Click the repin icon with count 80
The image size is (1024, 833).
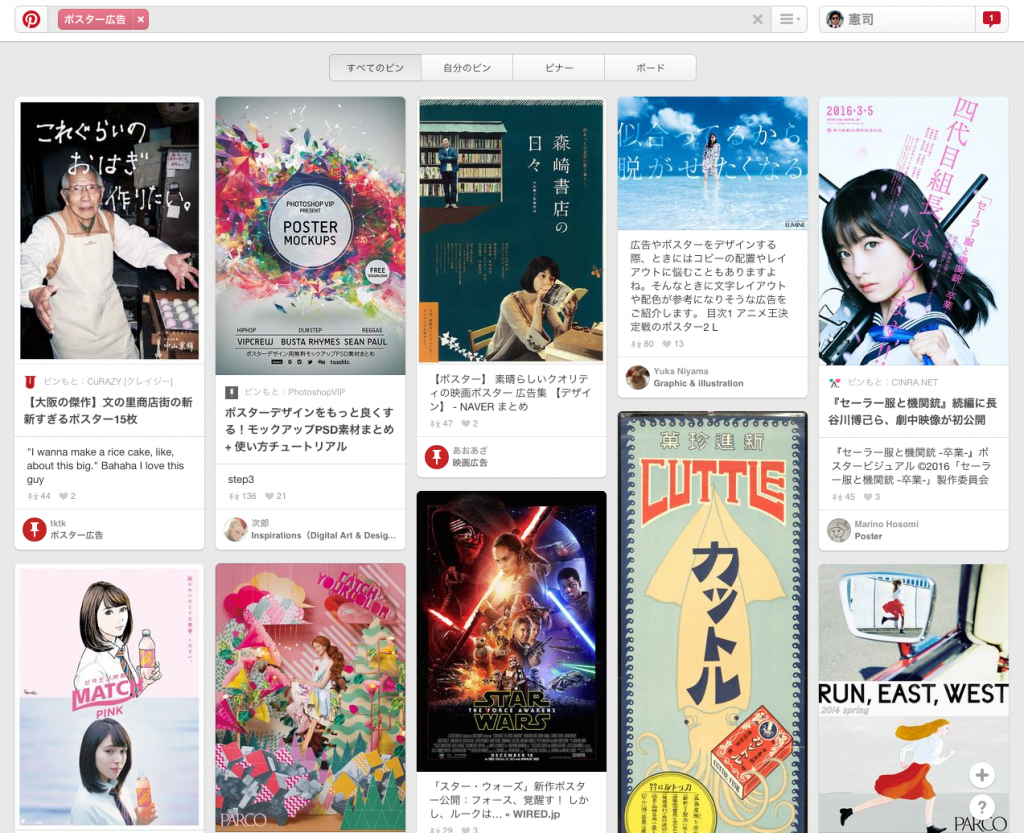(x=635, y=345)
